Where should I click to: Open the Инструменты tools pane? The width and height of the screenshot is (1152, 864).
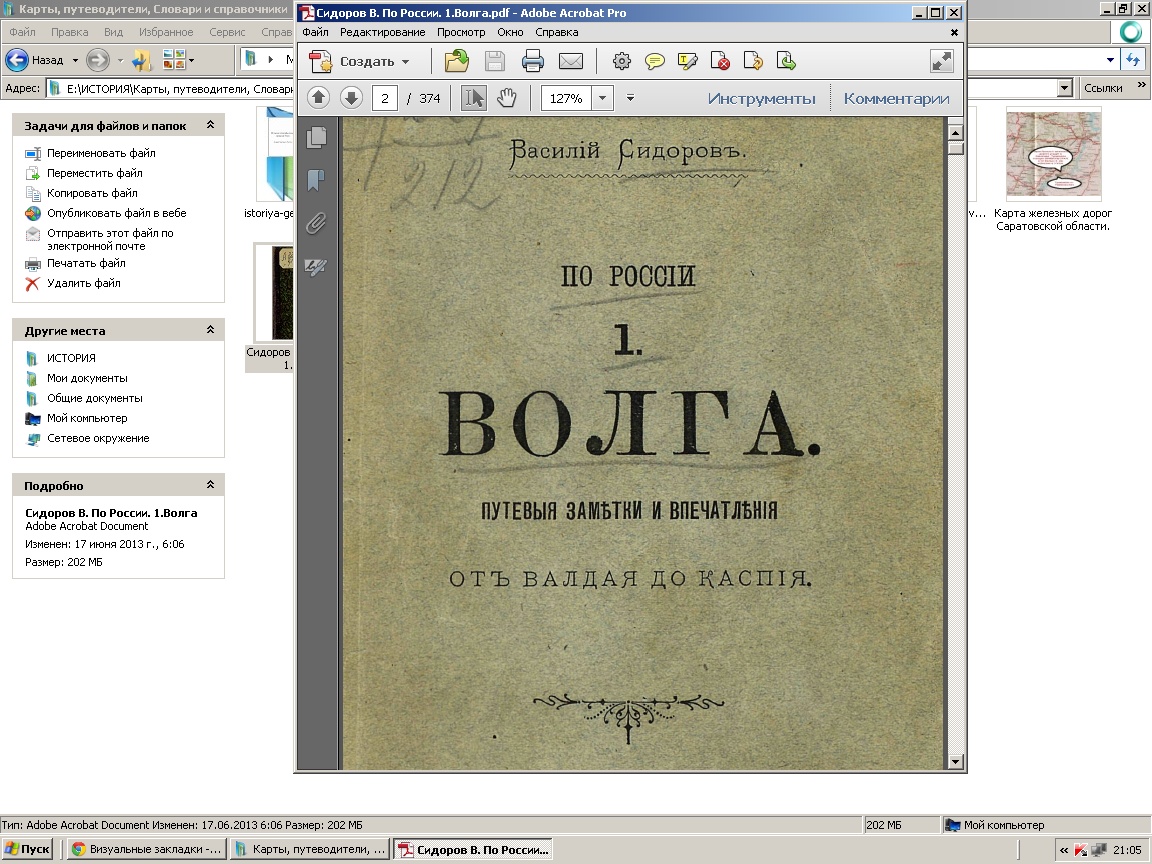(761, 98)
